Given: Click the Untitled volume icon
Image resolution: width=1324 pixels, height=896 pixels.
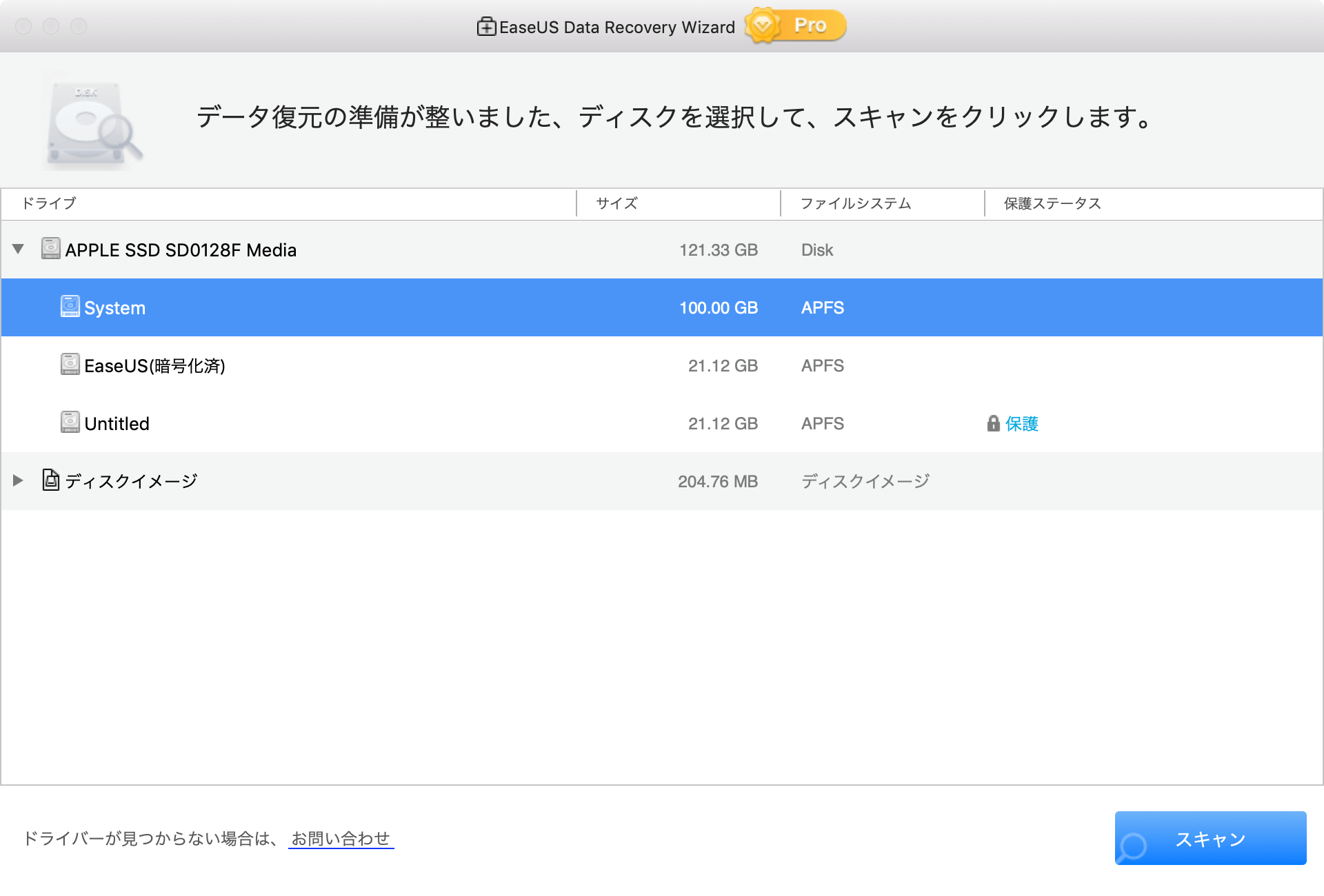Looking at the screenshot, I should [70, 422].
